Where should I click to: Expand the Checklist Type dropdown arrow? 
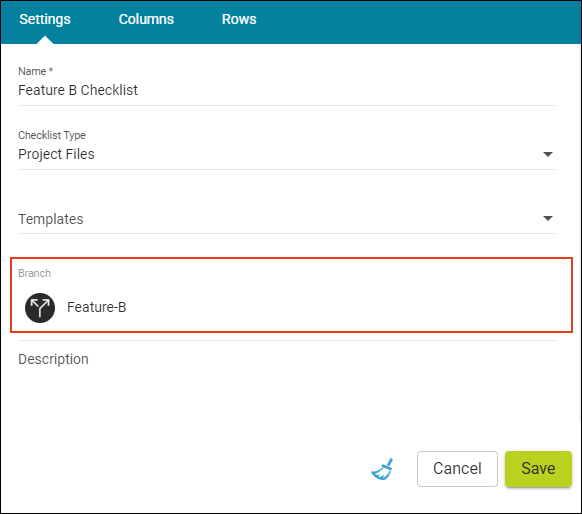[548, 154]
